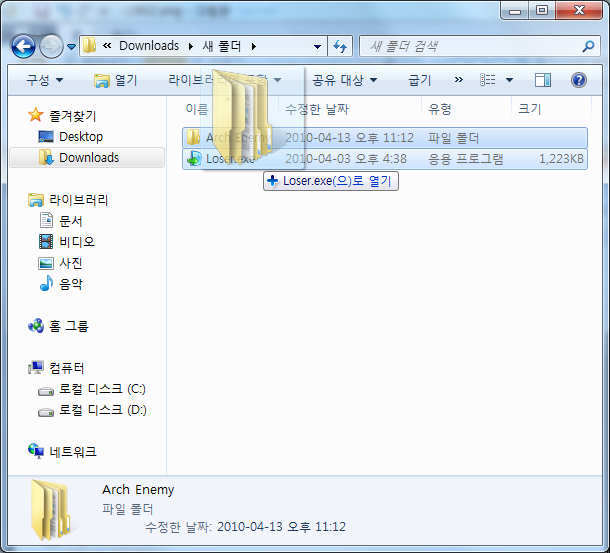The image size is (610, 553).
Task: Click the 새 폴더 검색 search field
Action: click(473, 47)
